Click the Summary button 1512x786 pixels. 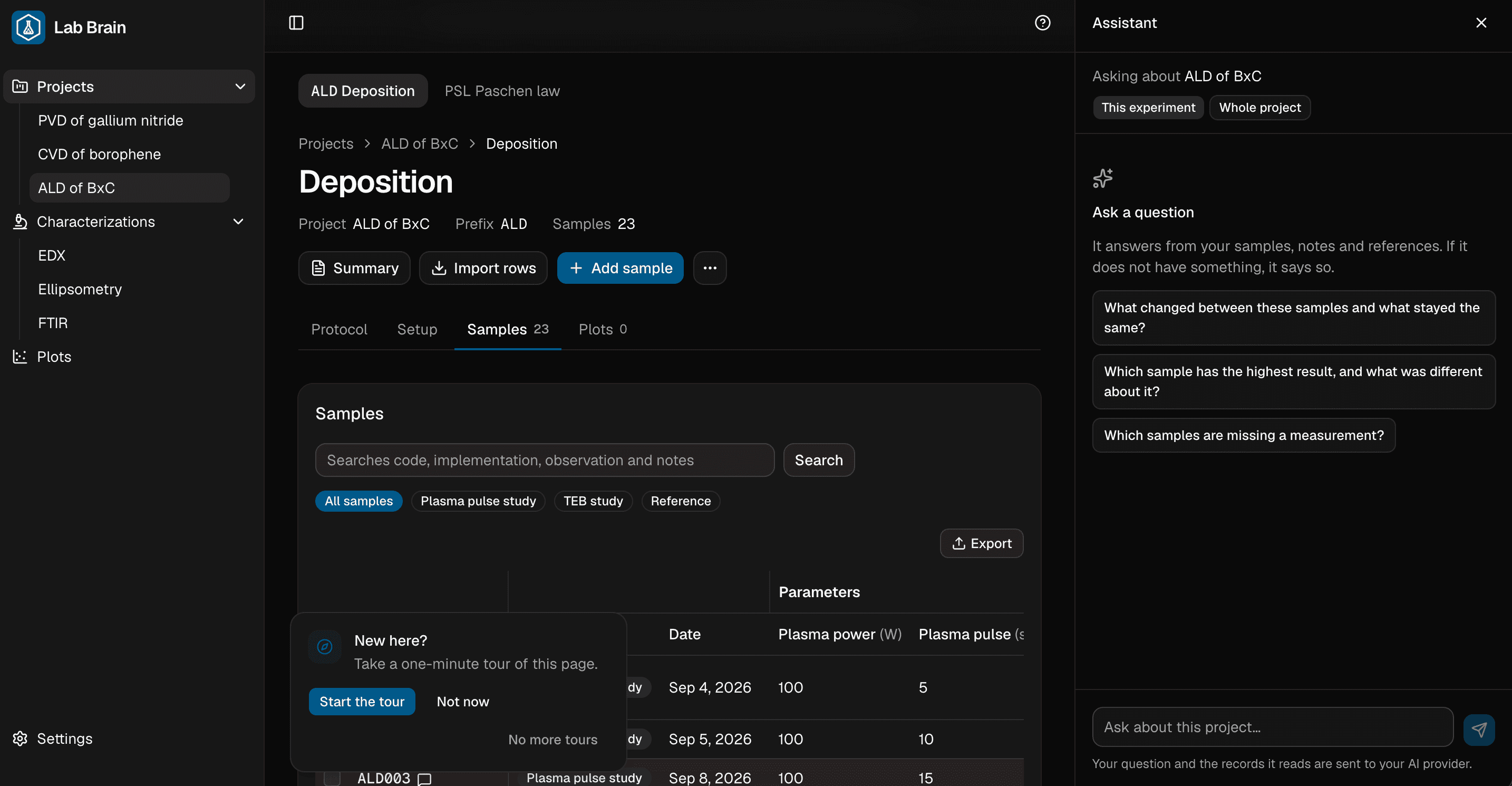354,268
